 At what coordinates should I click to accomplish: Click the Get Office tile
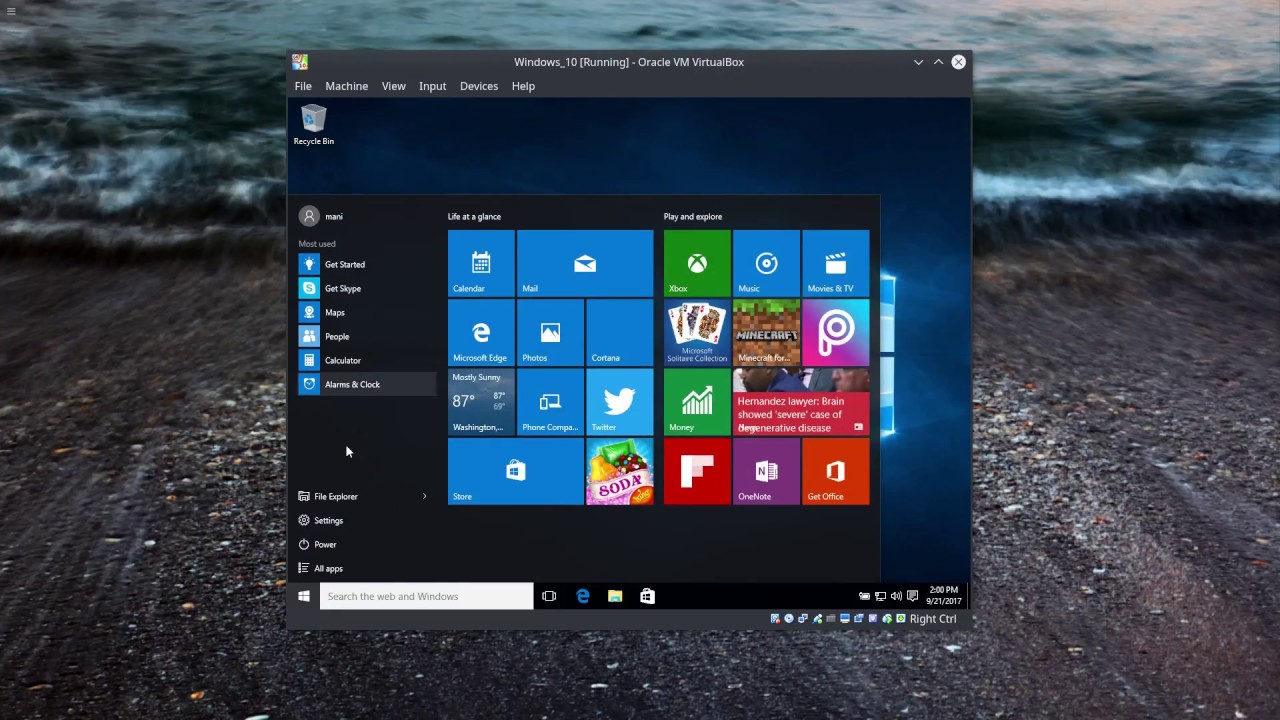click(835, 471)
